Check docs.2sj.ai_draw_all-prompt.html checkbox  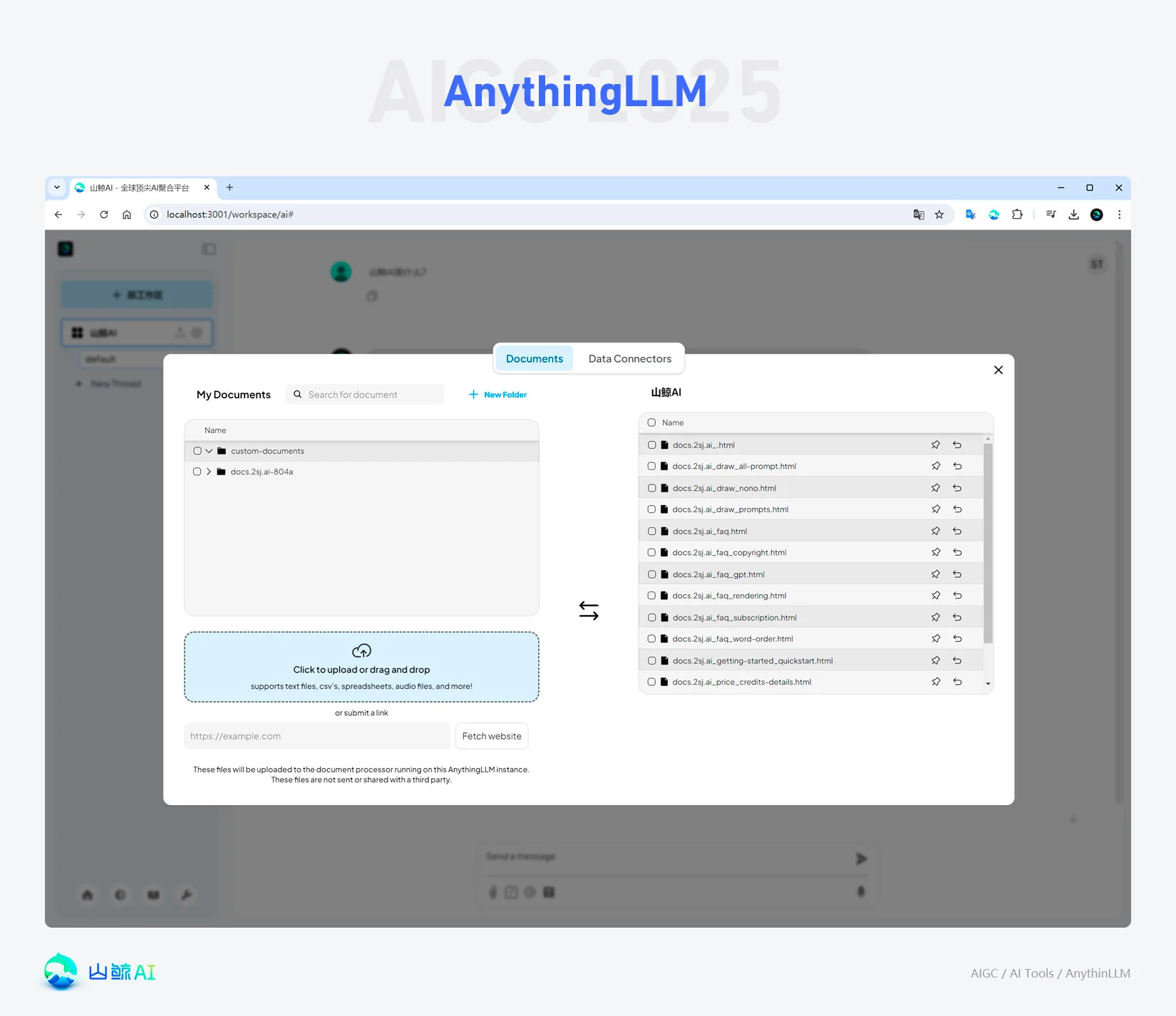click(x=651, y=466)
